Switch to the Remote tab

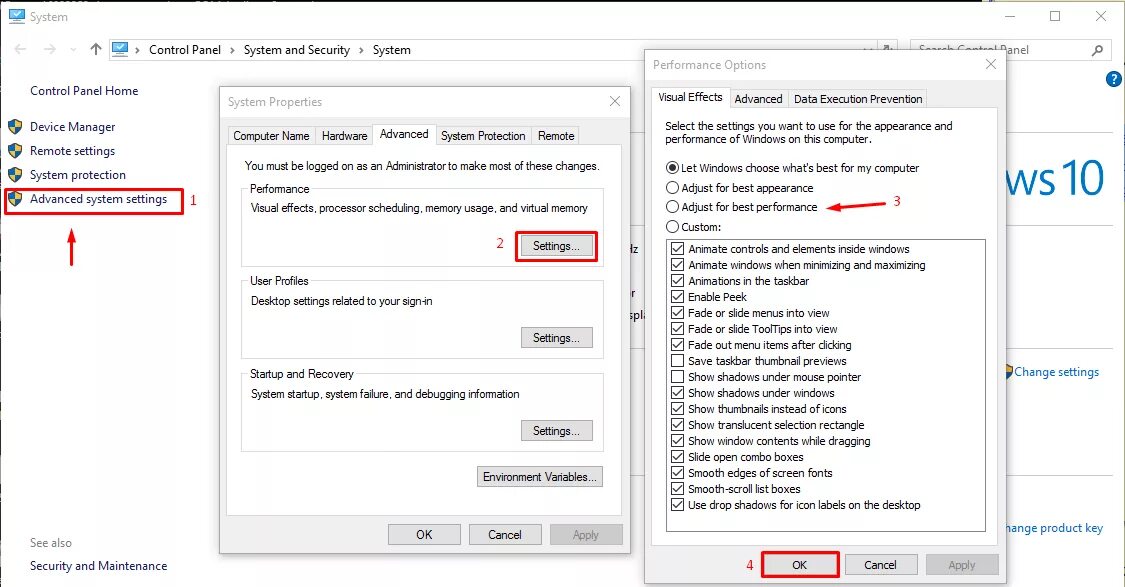(x=556, y=136)
